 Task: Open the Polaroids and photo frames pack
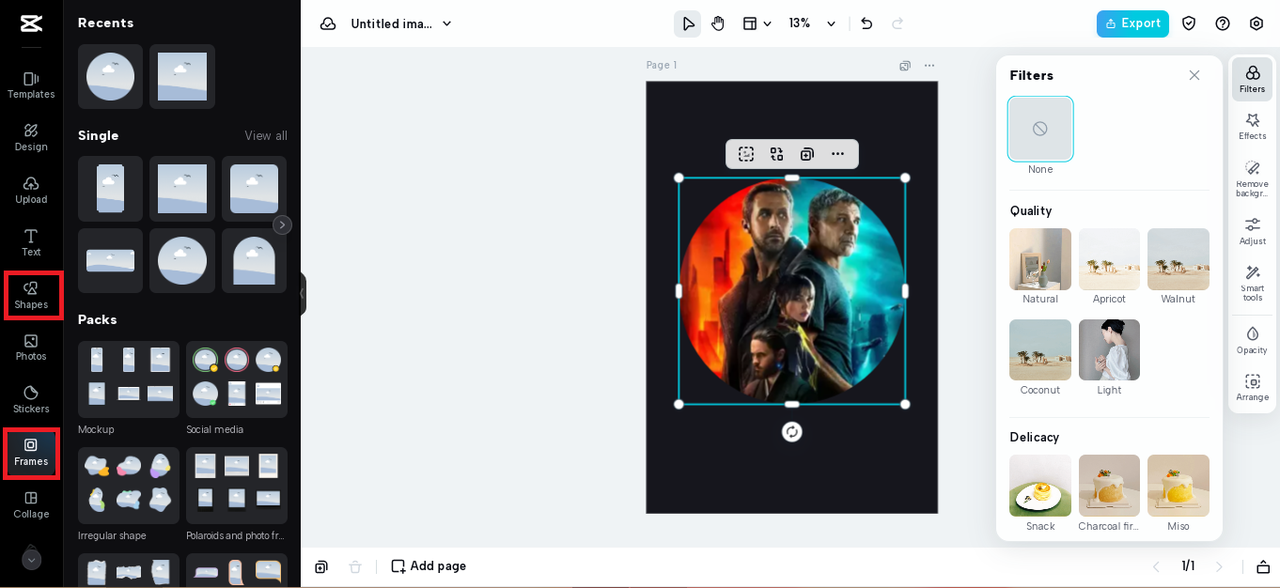[x=237, y=485]
